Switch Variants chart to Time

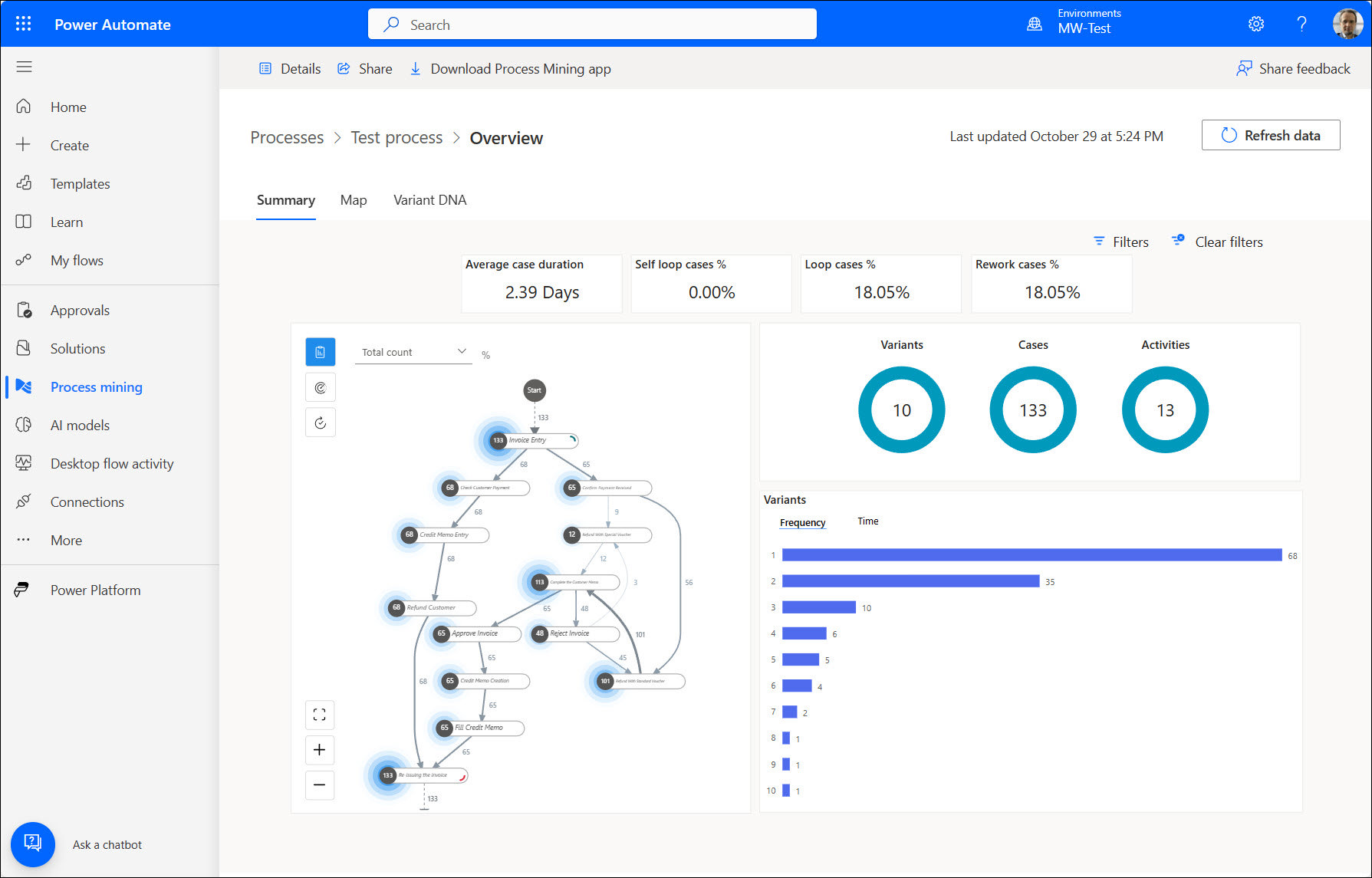(x=867, y=521)
